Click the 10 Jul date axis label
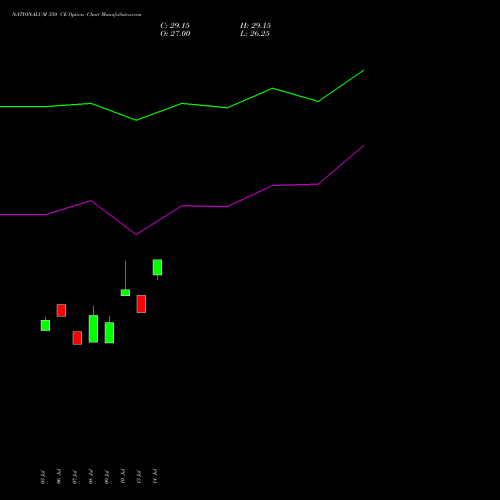Screen dimensions: 500x500 pyautogui.click(x=123, y=476)
